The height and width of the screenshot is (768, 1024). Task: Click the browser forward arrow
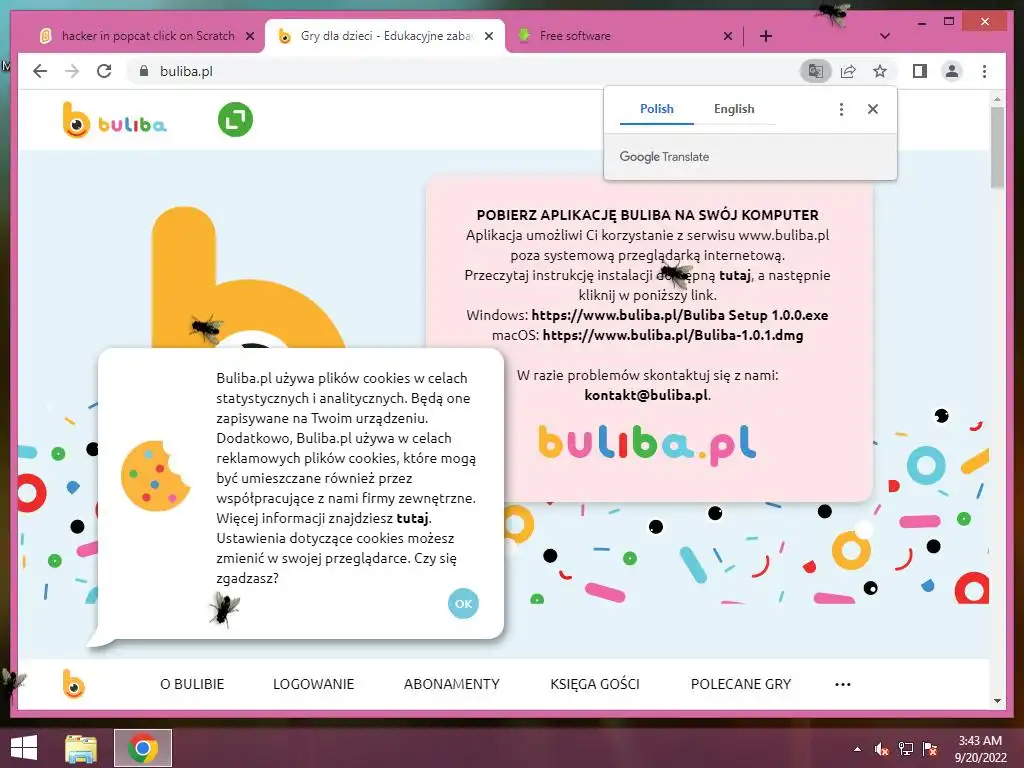point(72,71)
